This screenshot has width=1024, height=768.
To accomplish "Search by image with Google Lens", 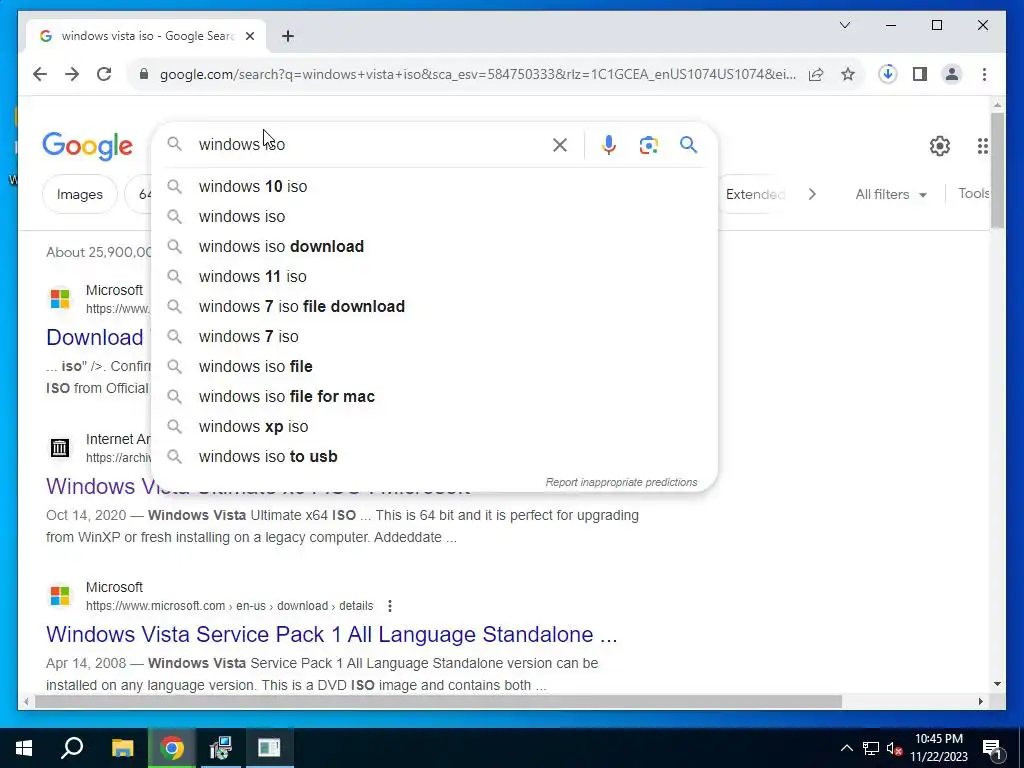I will [648, 144].
